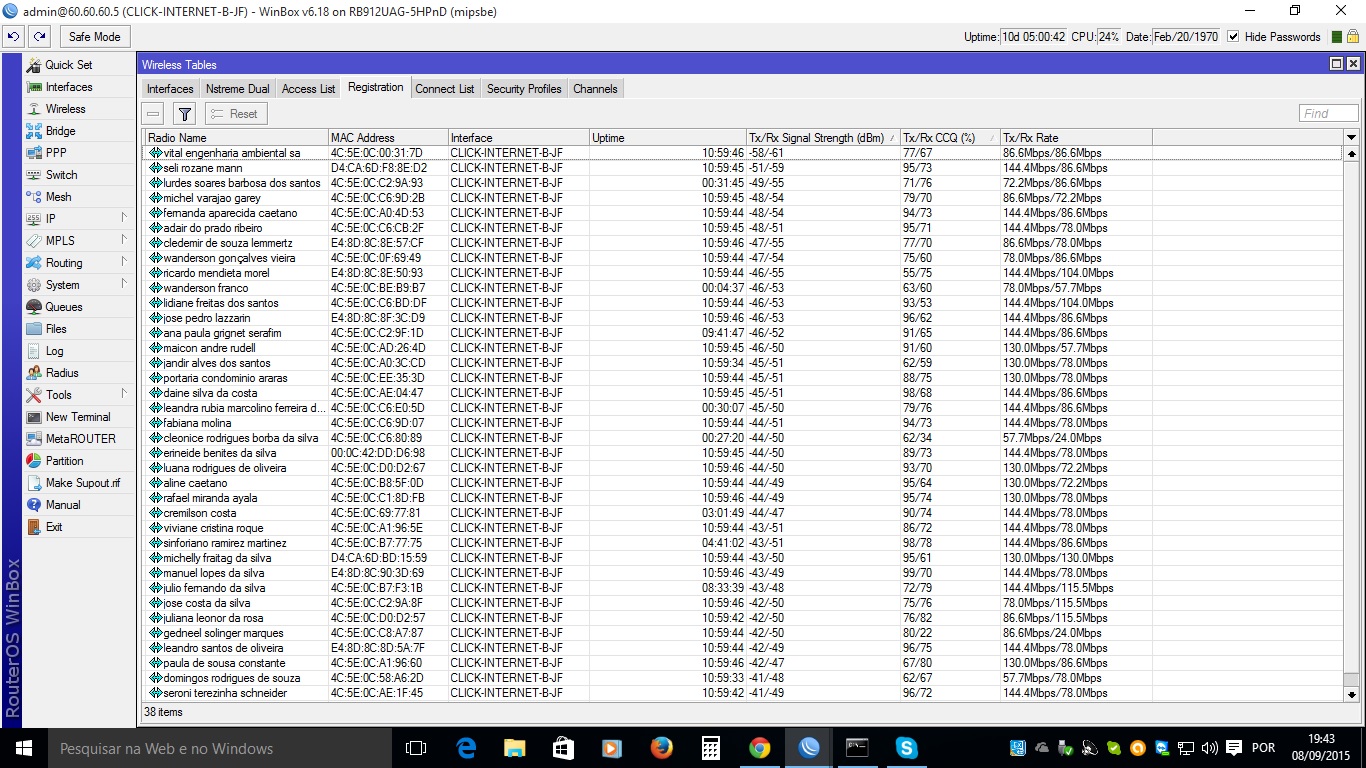The image size is (1366, 768).
Task: Select the seli rozane mann row
Action: (743, 168)
